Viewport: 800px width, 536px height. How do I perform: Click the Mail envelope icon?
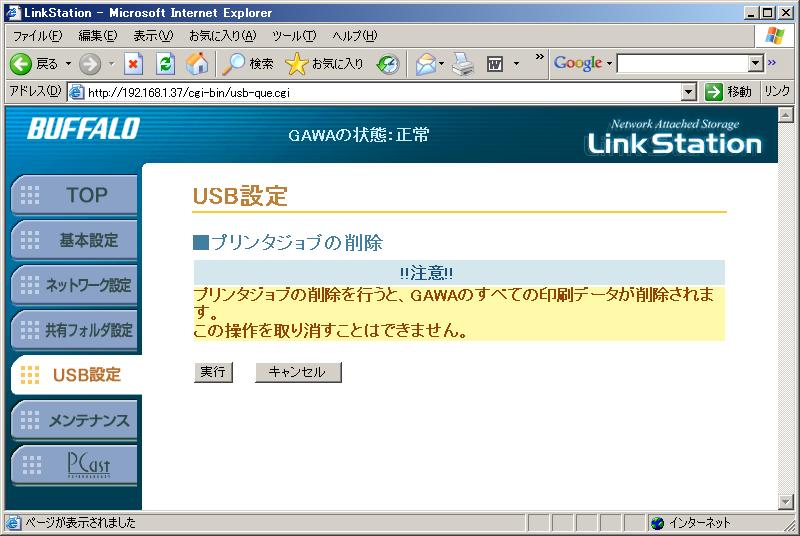(x=426, y=64)
